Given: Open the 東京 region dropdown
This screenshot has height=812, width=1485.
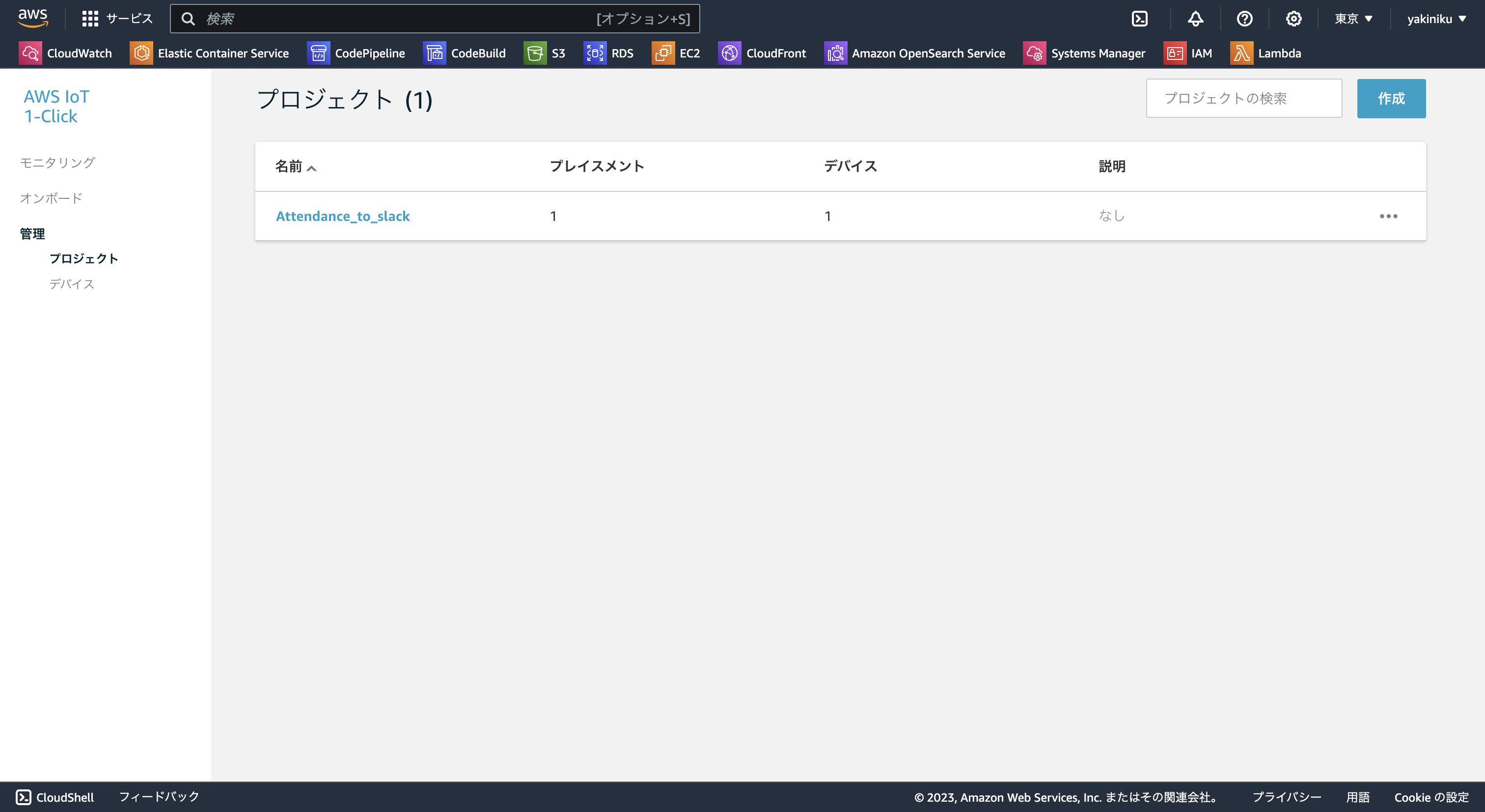Looking at the screenshot, I should [1353, 19].
